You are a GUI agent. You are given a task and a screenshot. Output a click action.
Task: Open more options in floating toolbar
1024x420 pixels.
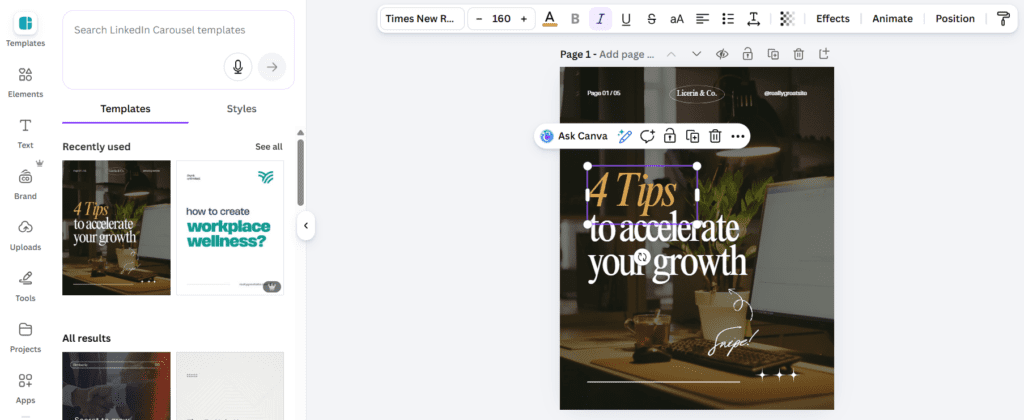tap(738, 136)
